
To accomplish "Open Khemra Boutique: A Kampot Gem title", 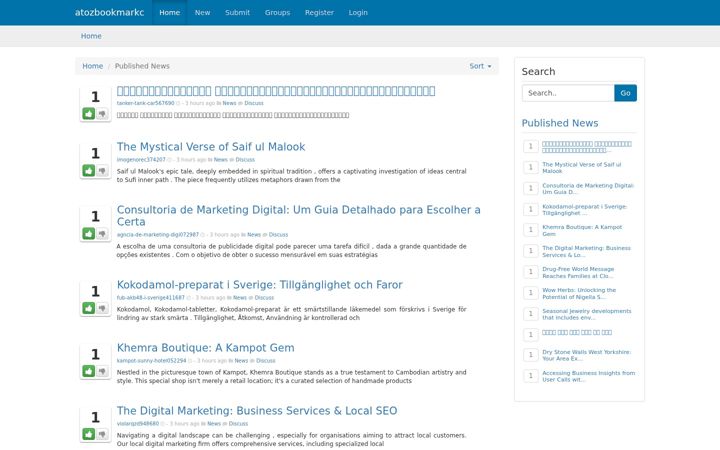I will [205, 348].
